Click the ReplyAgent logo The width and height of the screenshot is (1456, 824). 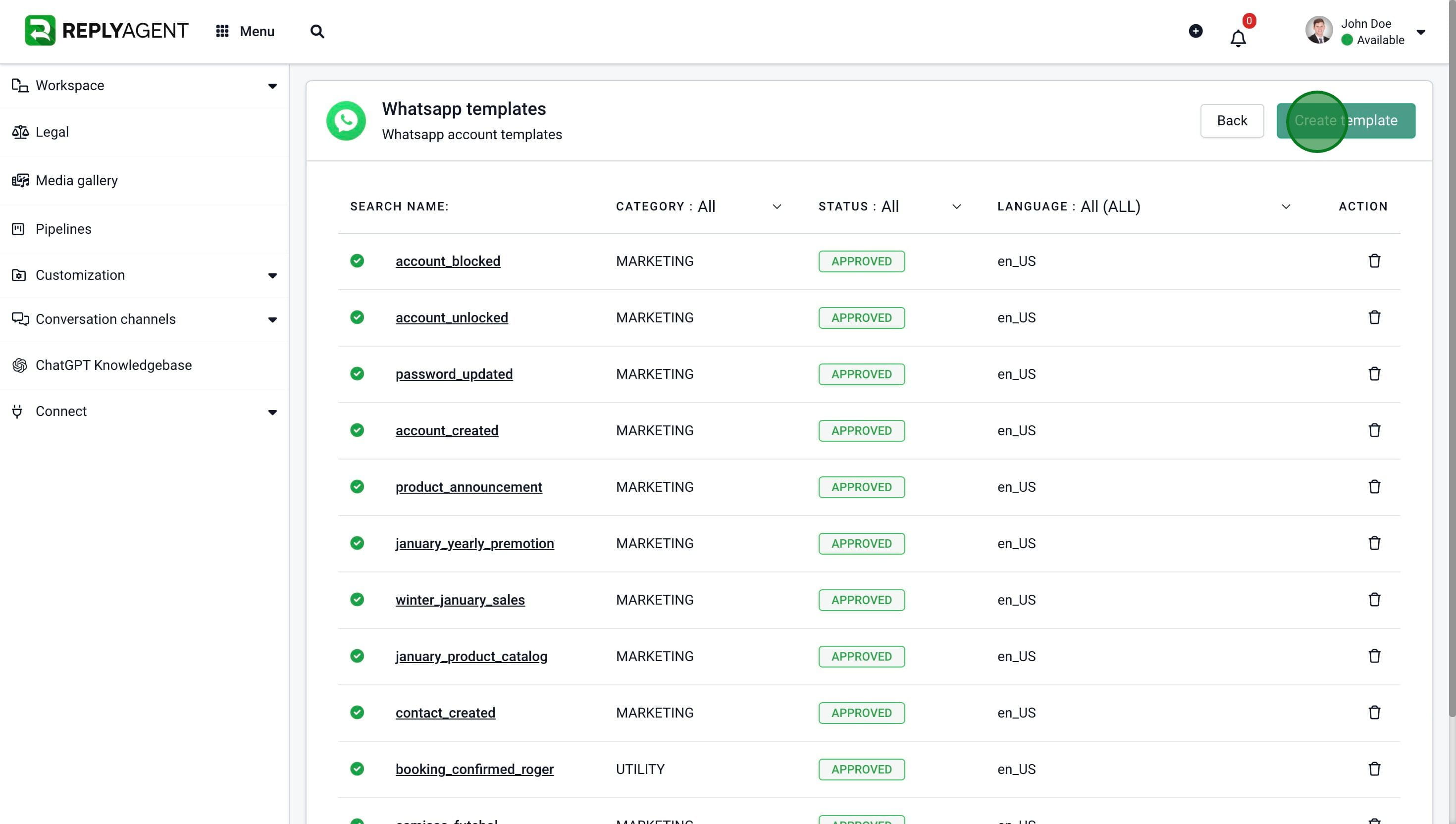(106, 31)
